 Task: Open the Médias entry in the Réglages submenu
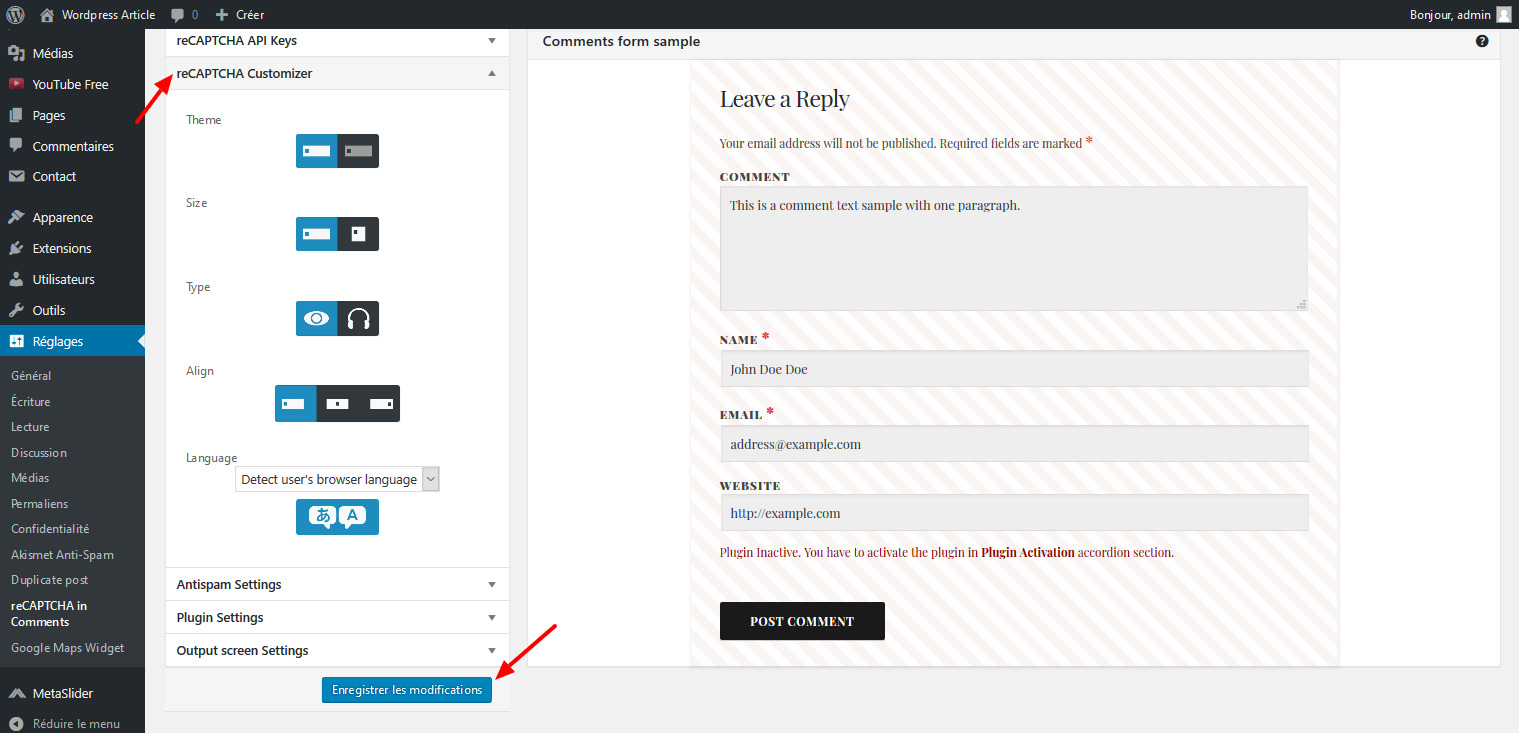pos(30,477)
